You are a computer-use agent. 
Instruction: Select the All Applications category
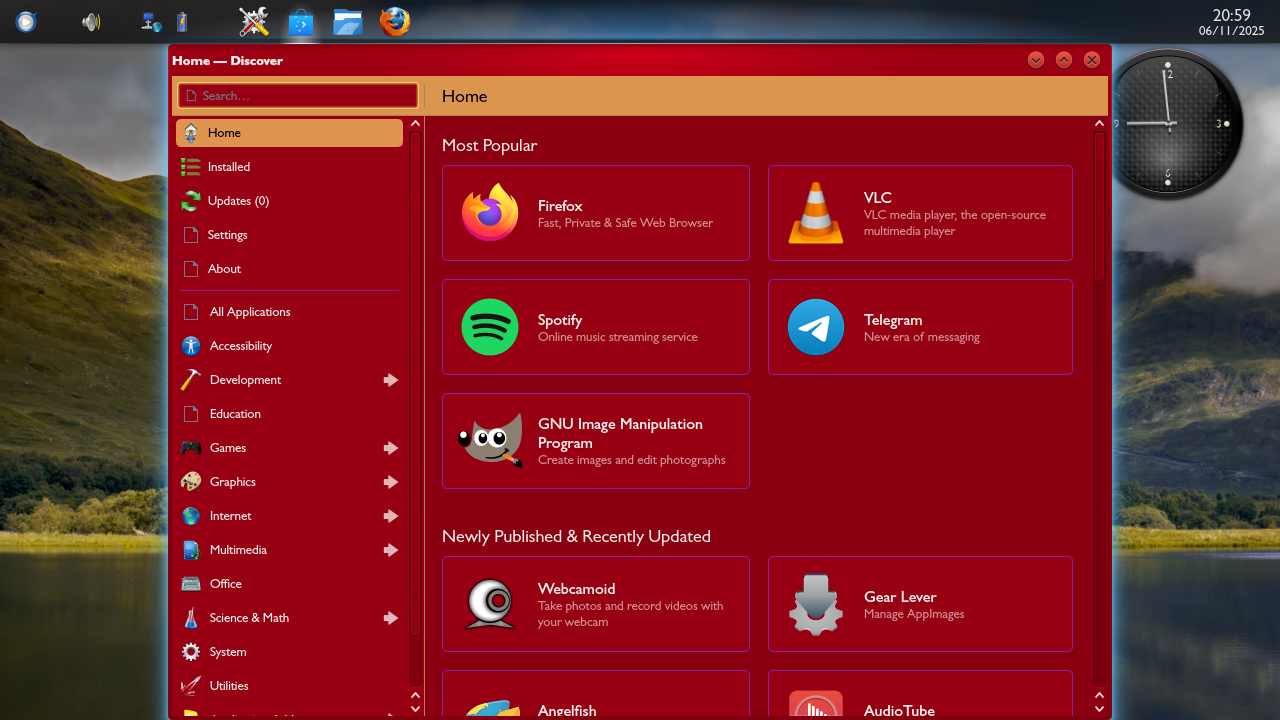point(250,312)
